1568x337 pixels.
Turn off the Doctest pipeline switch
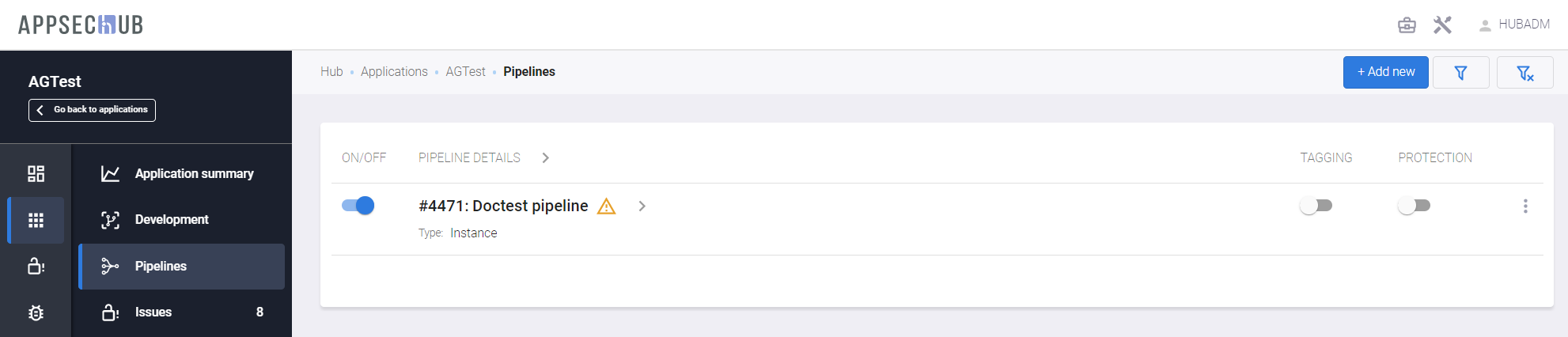coord(358,206)
